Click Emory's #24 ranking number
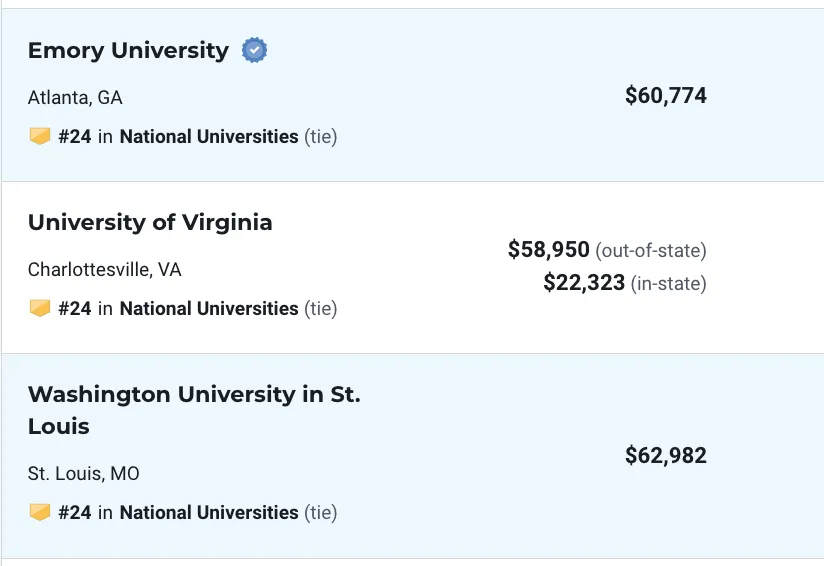 coord(75,137)
